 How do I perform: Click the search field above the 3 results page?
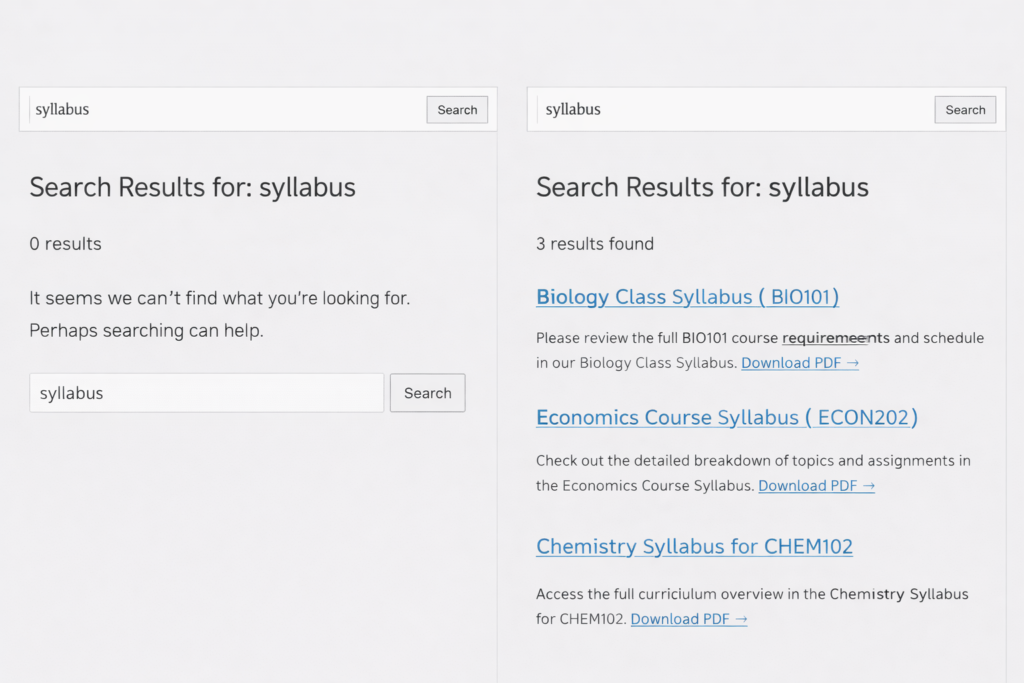pyautogui.click(x=735, y=110)
